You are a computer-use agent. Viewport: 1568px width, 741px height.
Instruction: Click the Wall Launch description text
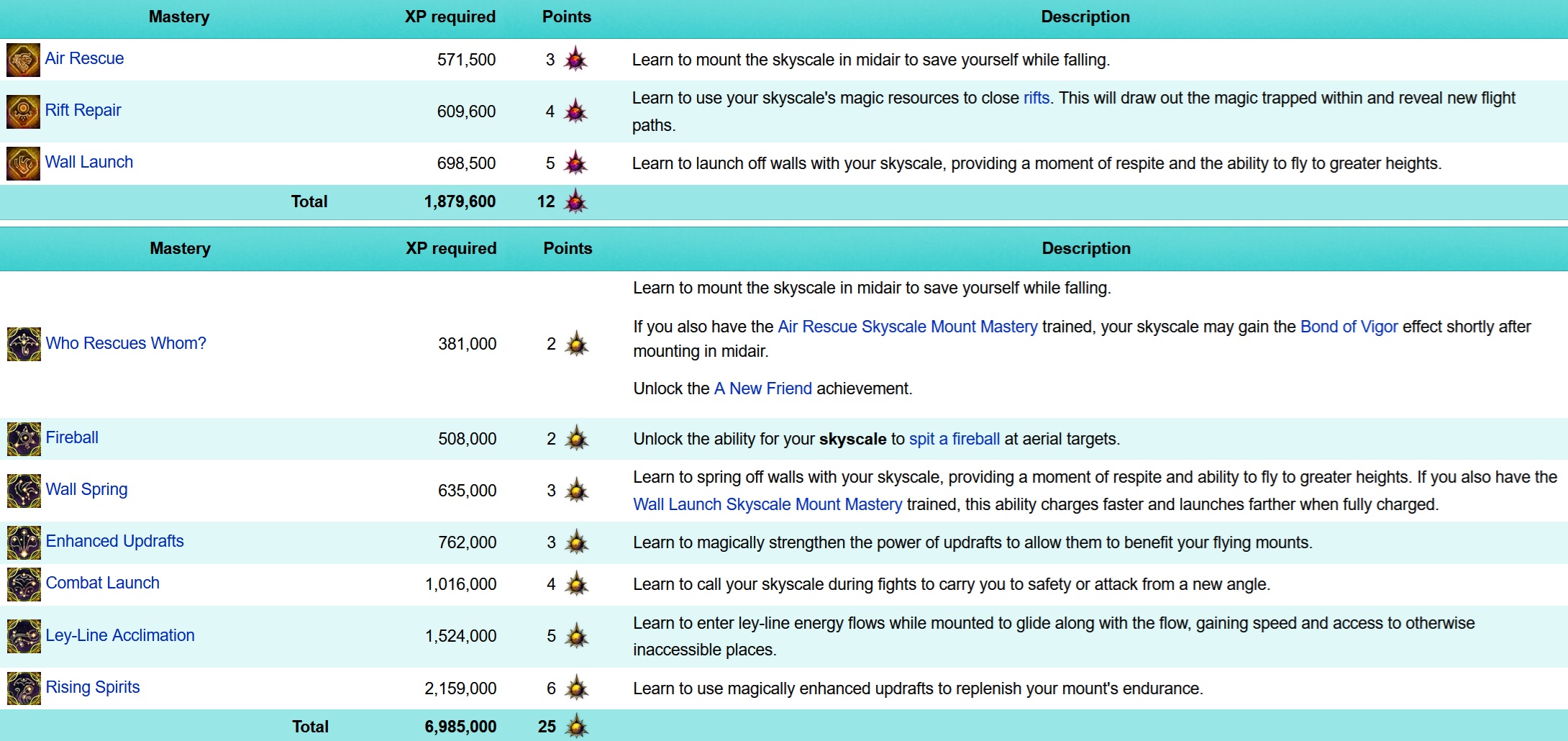click(x=1037, y=163)
